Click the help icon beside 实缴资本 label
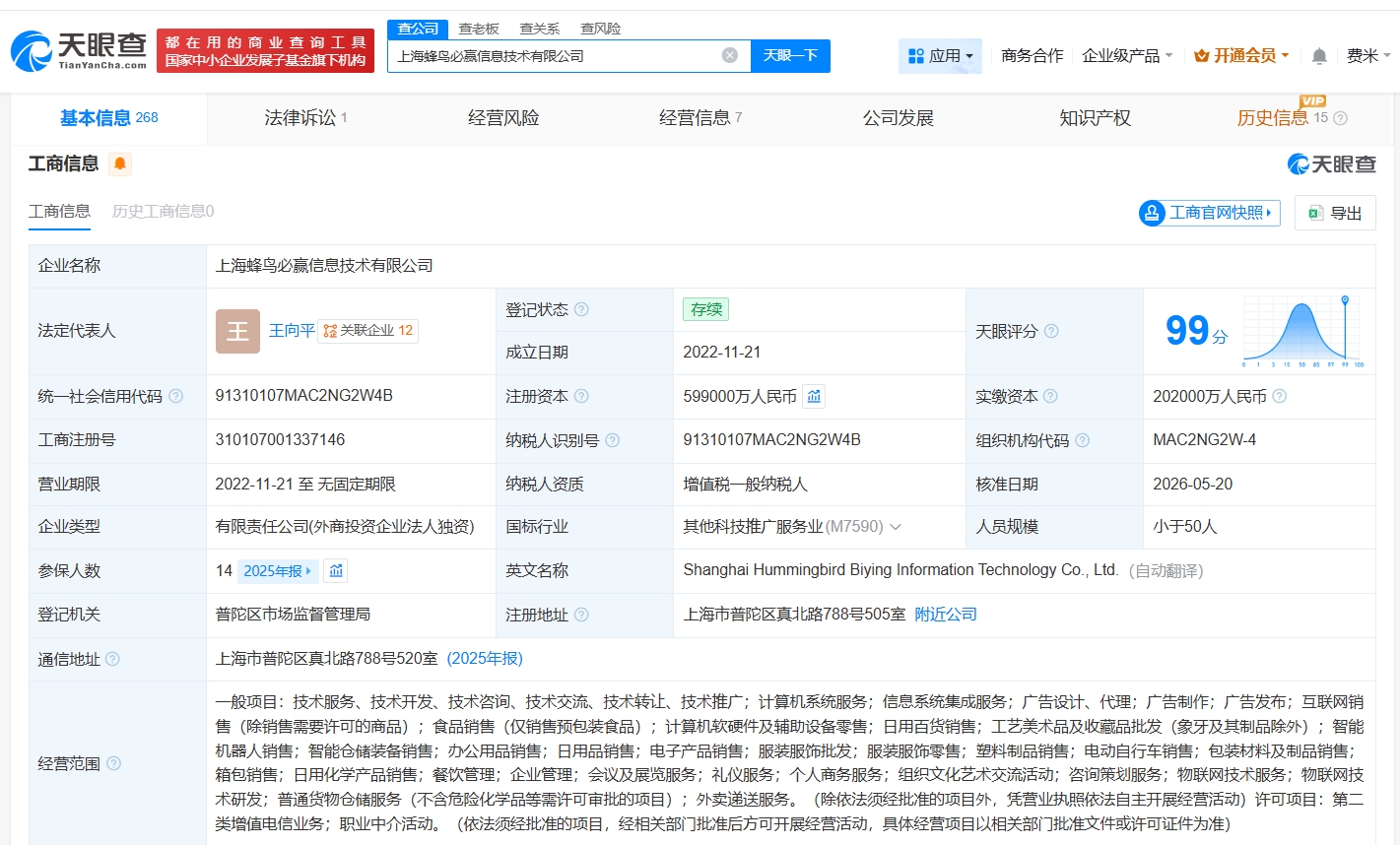This screenshot has width=1400, height=845. pos(1050,396)
